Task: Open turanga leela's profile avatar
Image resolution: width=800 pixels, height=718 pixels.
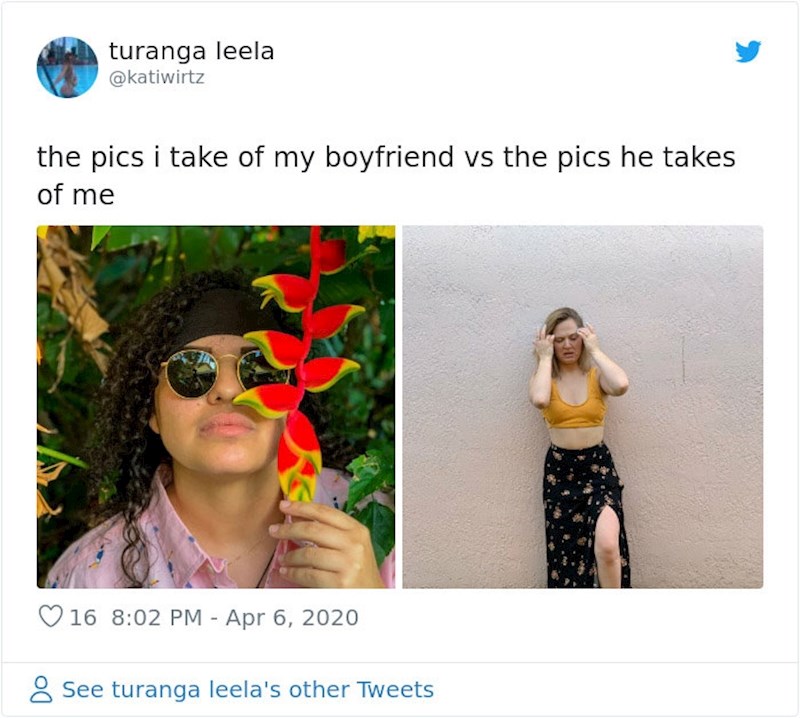Action: [67, 67]
